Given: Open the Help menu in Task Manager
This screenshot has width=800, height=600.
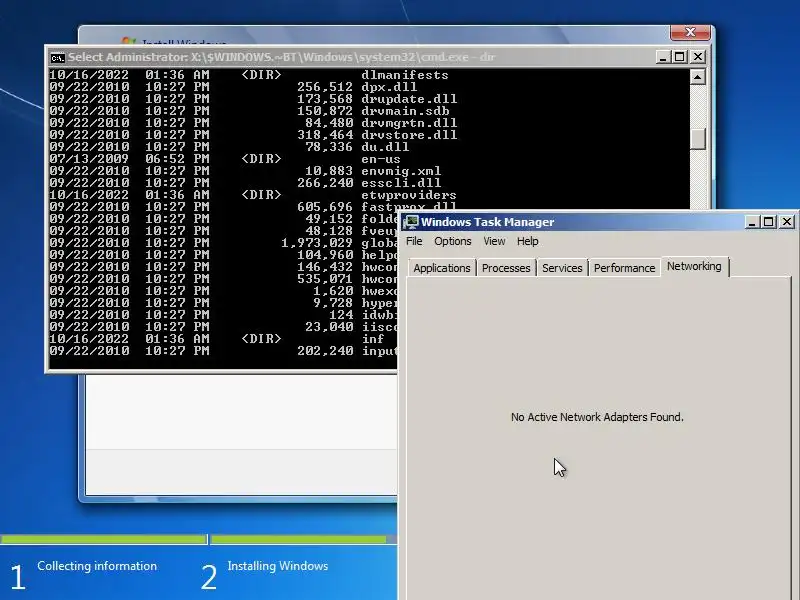Looking at the screenshot, I should click(x=527, y=241).
